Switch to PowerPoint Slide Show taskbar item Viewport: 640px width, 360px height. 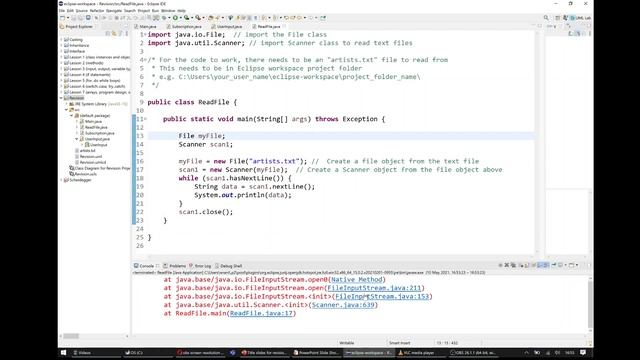[317, 353]
